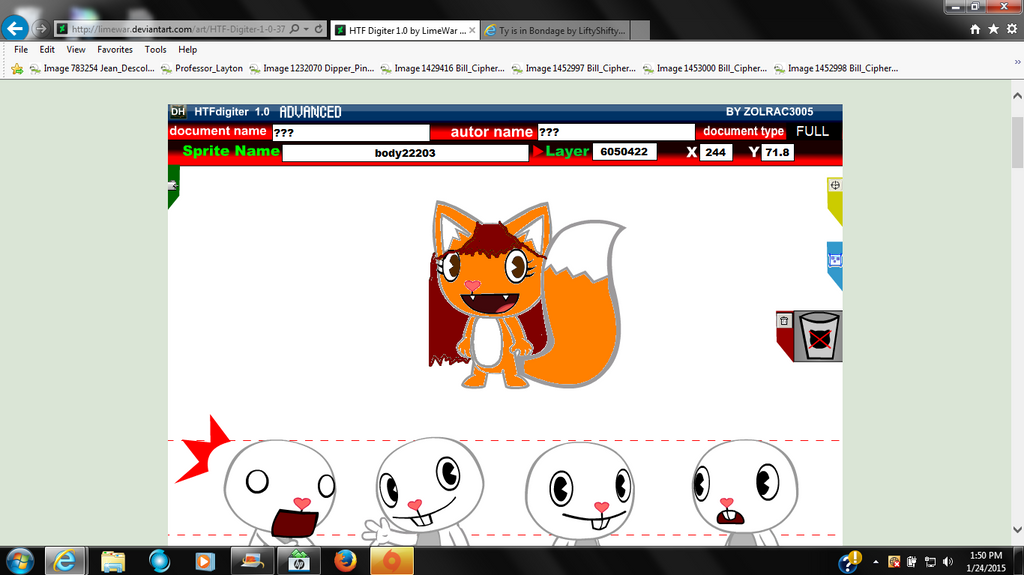
Task: Open the Origin icon on taskbar
Action: [x=392, y=561]
